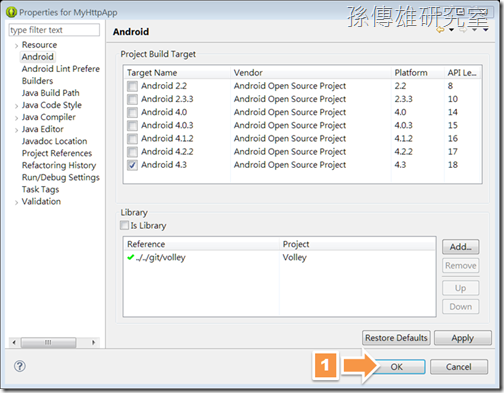The image size is (504, 393).
Task: Select Builders in the tree
Action: coord(37,81)
